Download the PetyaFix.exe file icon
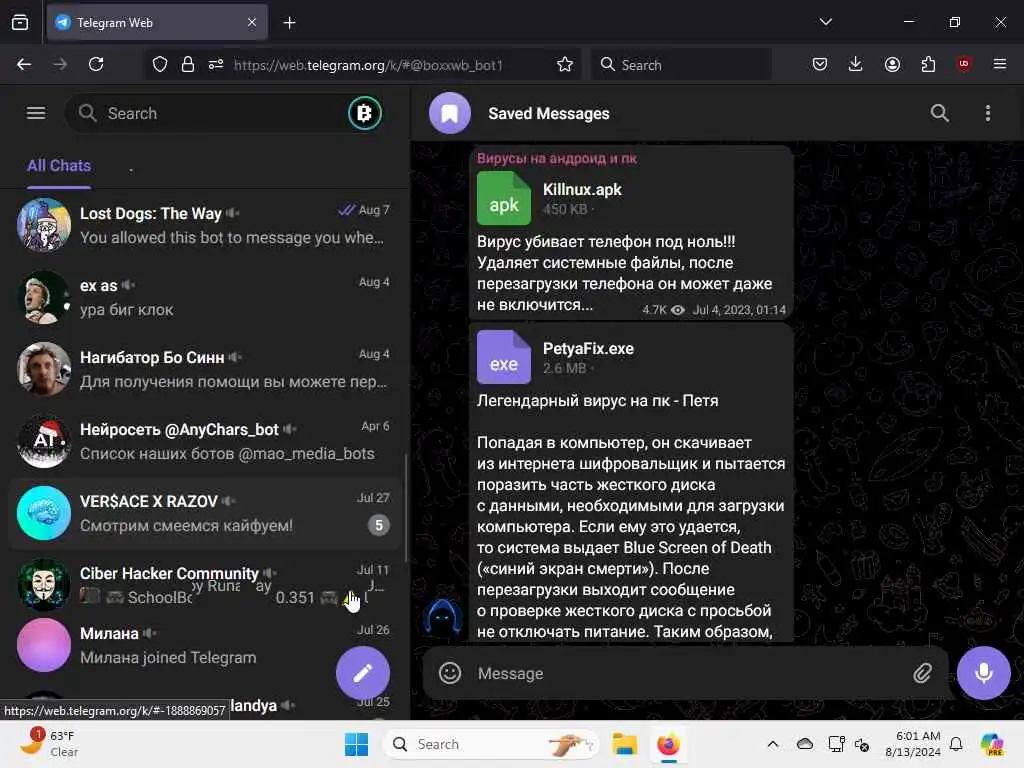The width and height of the screenshot is (1024, 768). pos(504,357)
